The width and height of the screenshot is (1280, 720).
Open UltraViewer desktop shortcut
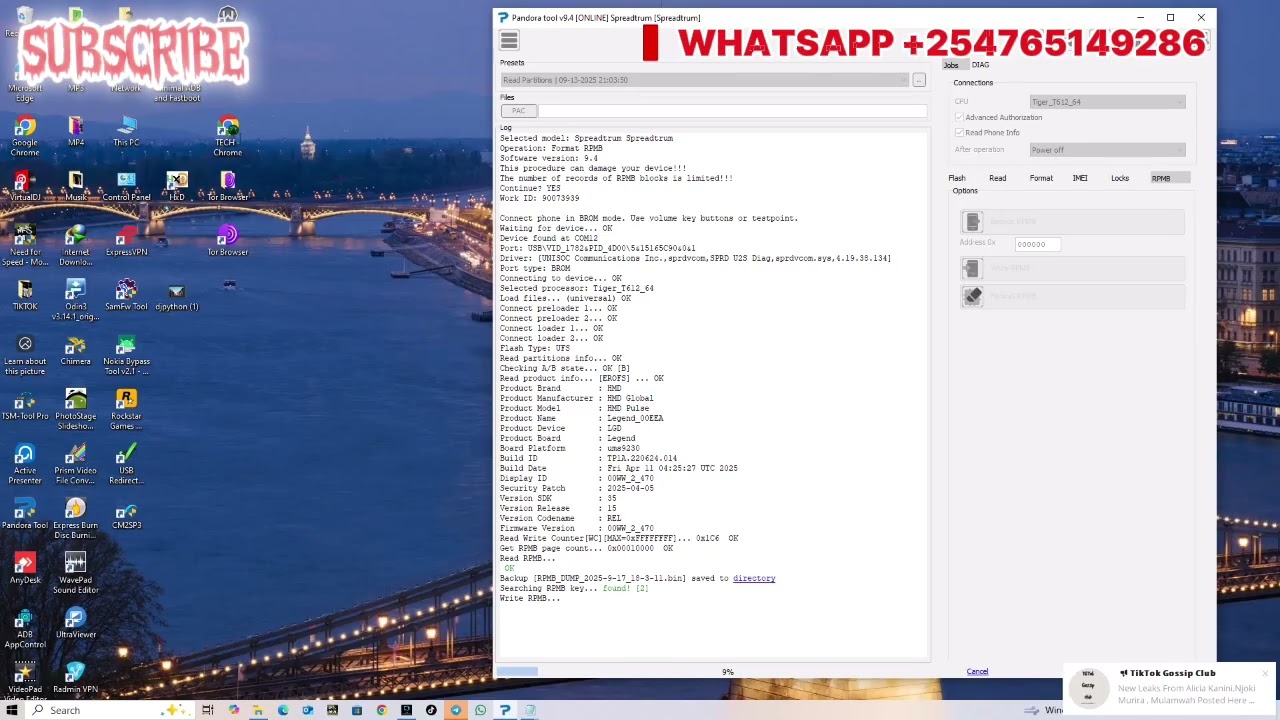(75, 624)
